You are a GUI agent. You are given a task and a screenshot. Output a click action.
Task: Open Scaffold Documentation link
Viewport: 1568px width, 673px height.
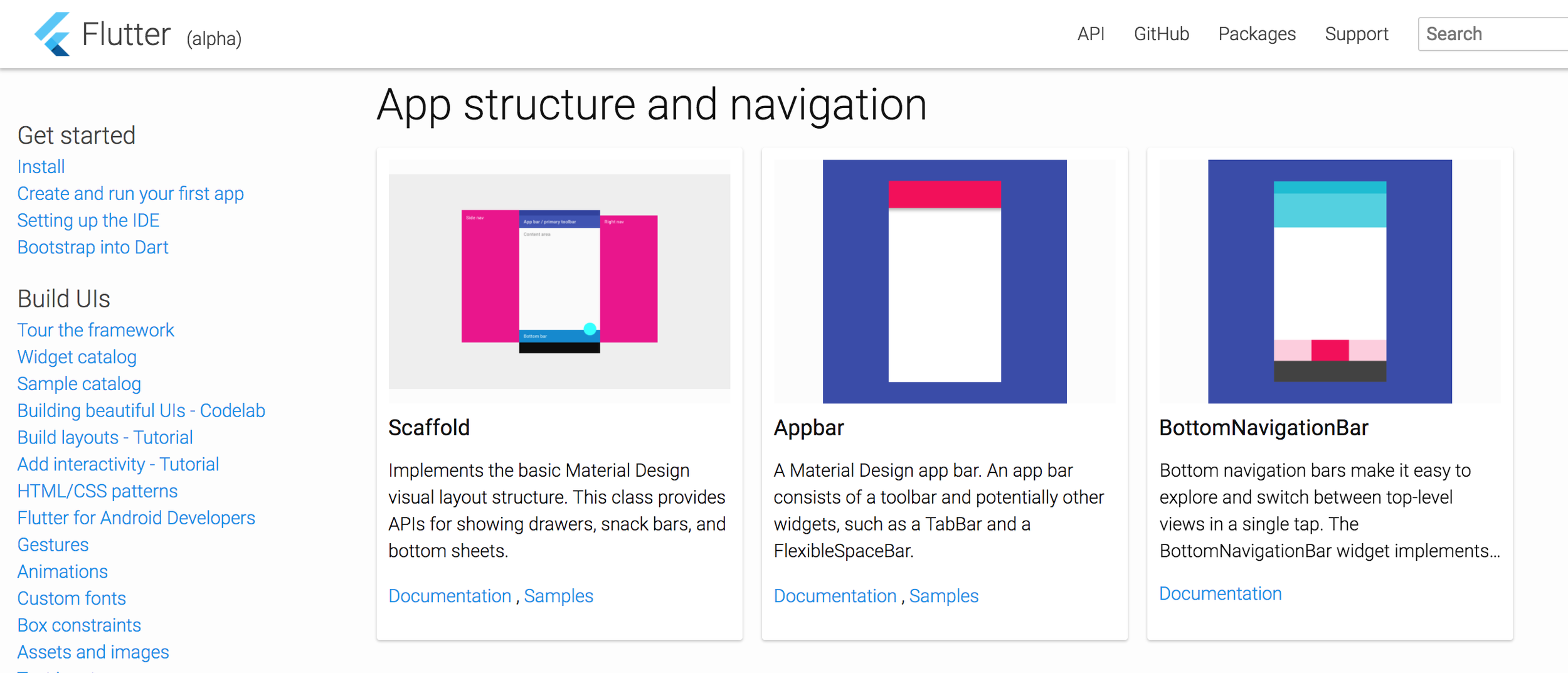[450, 596]
